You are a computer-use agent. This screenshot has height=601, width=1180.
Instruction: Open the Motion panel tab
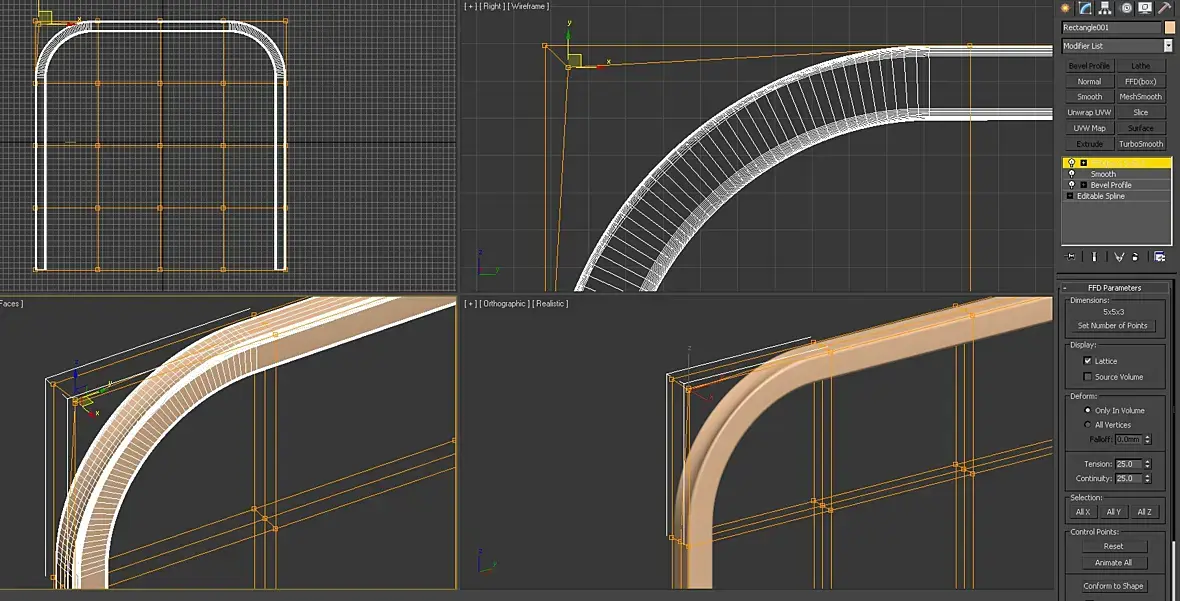coord(1126,7)
